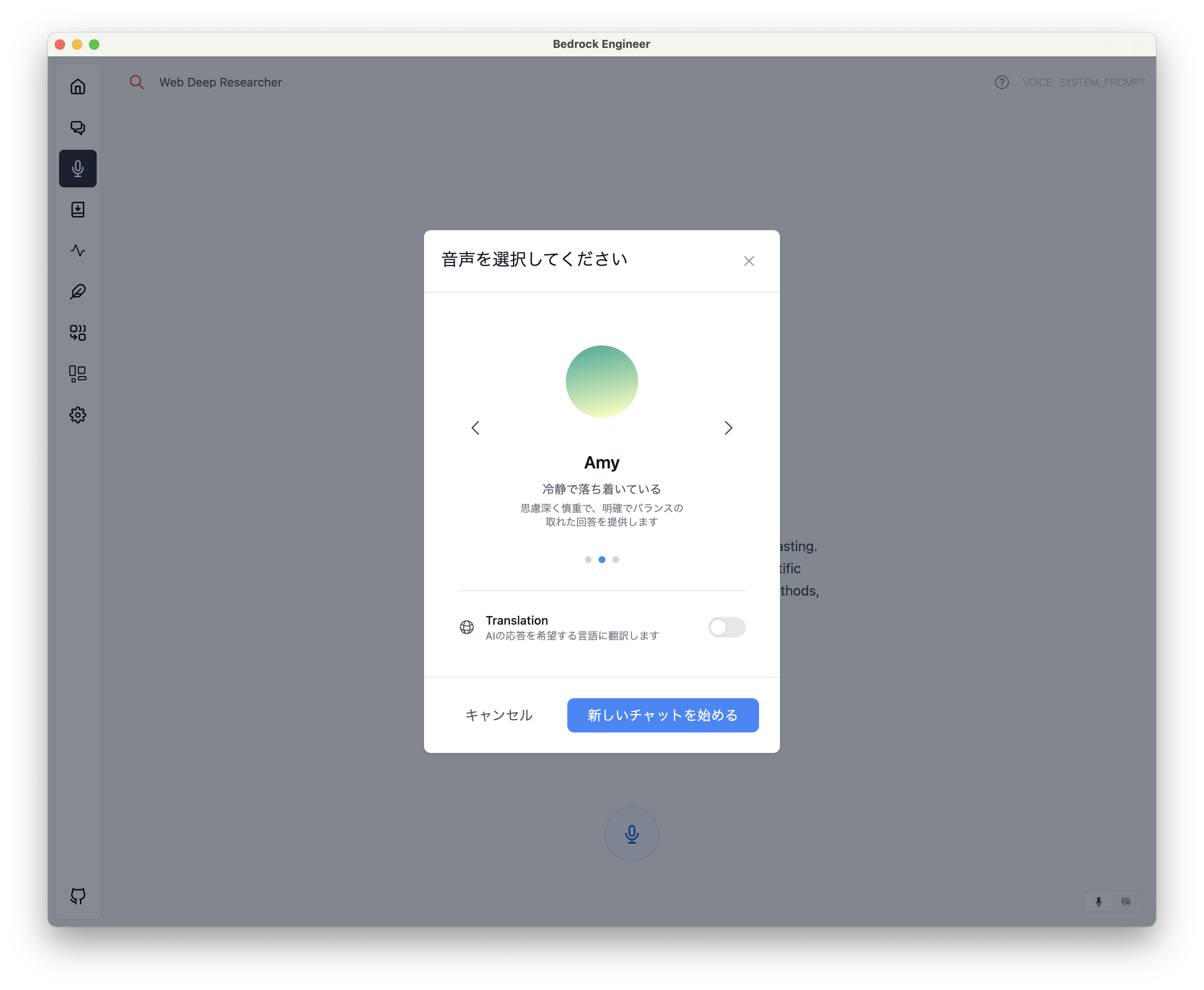Image resolution: width=1204 pixels, height=990 pixels.
Task: Go to next voice with right chevron
Action: (728, 428)
